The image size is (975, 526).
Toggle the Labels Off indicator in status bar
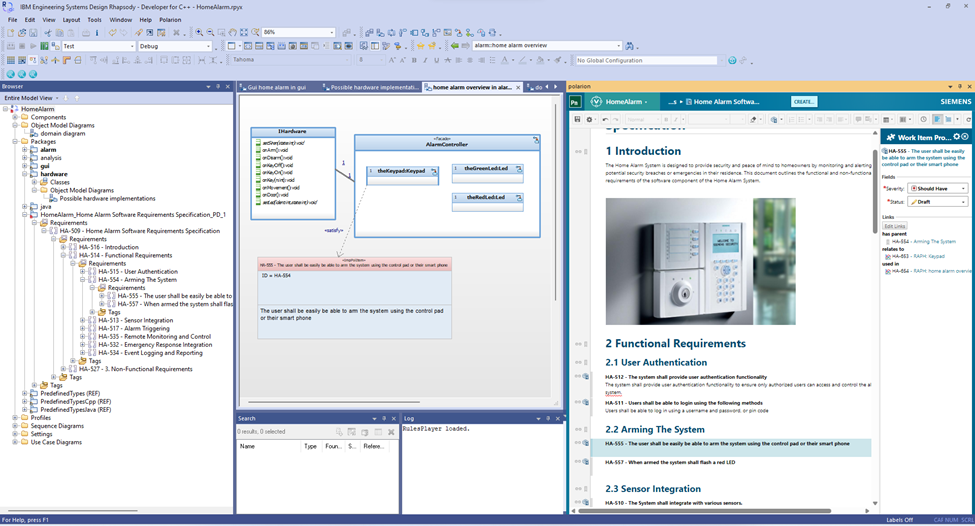(900, 520)
